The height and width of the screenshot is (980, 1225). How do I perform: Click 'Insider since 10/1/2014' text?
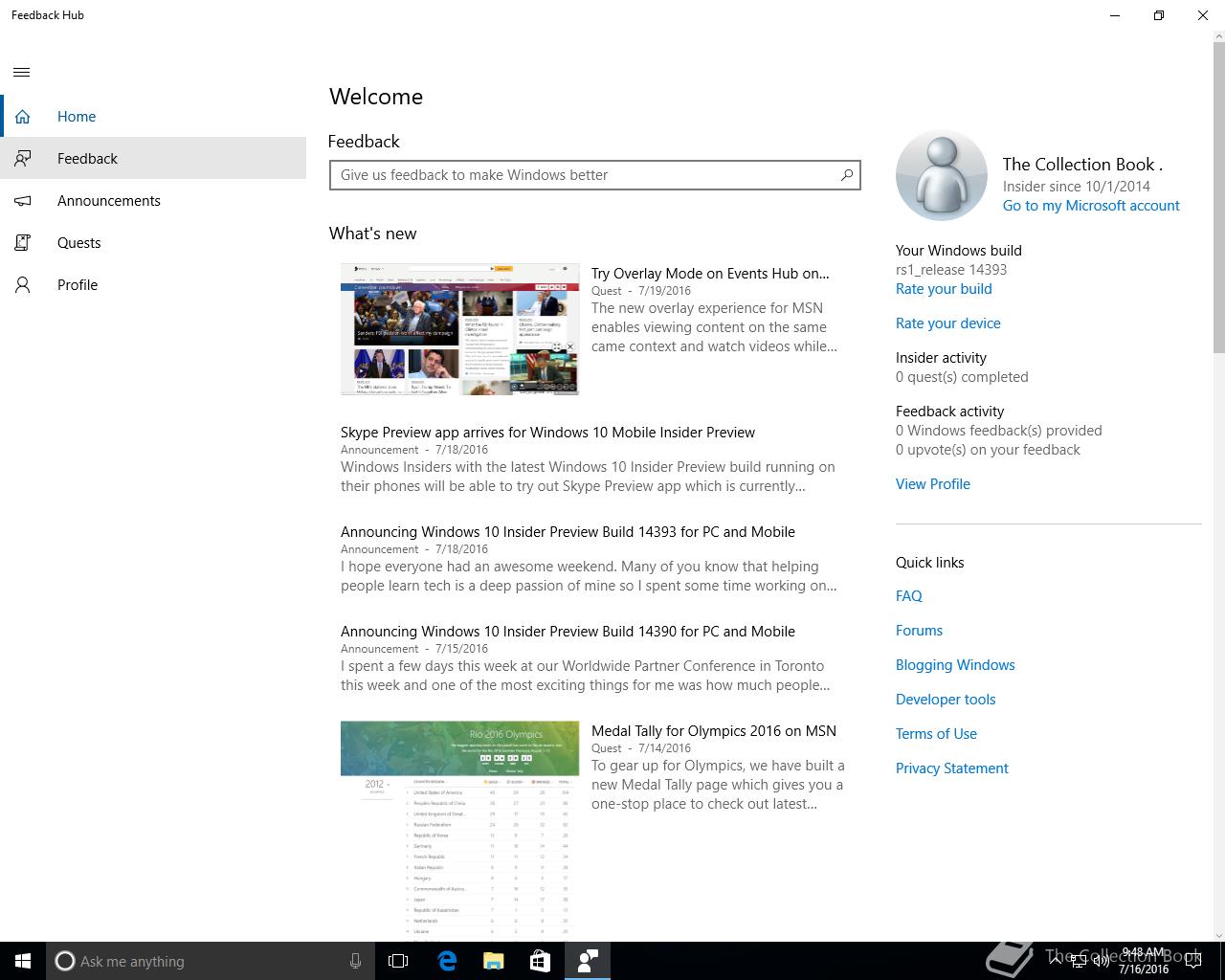[x=1077, y=187]
